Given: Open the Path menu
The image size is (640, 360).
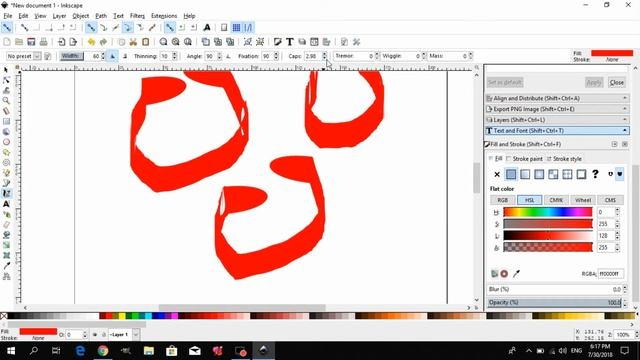Looking at the screenshot, I should pos(101,16).
